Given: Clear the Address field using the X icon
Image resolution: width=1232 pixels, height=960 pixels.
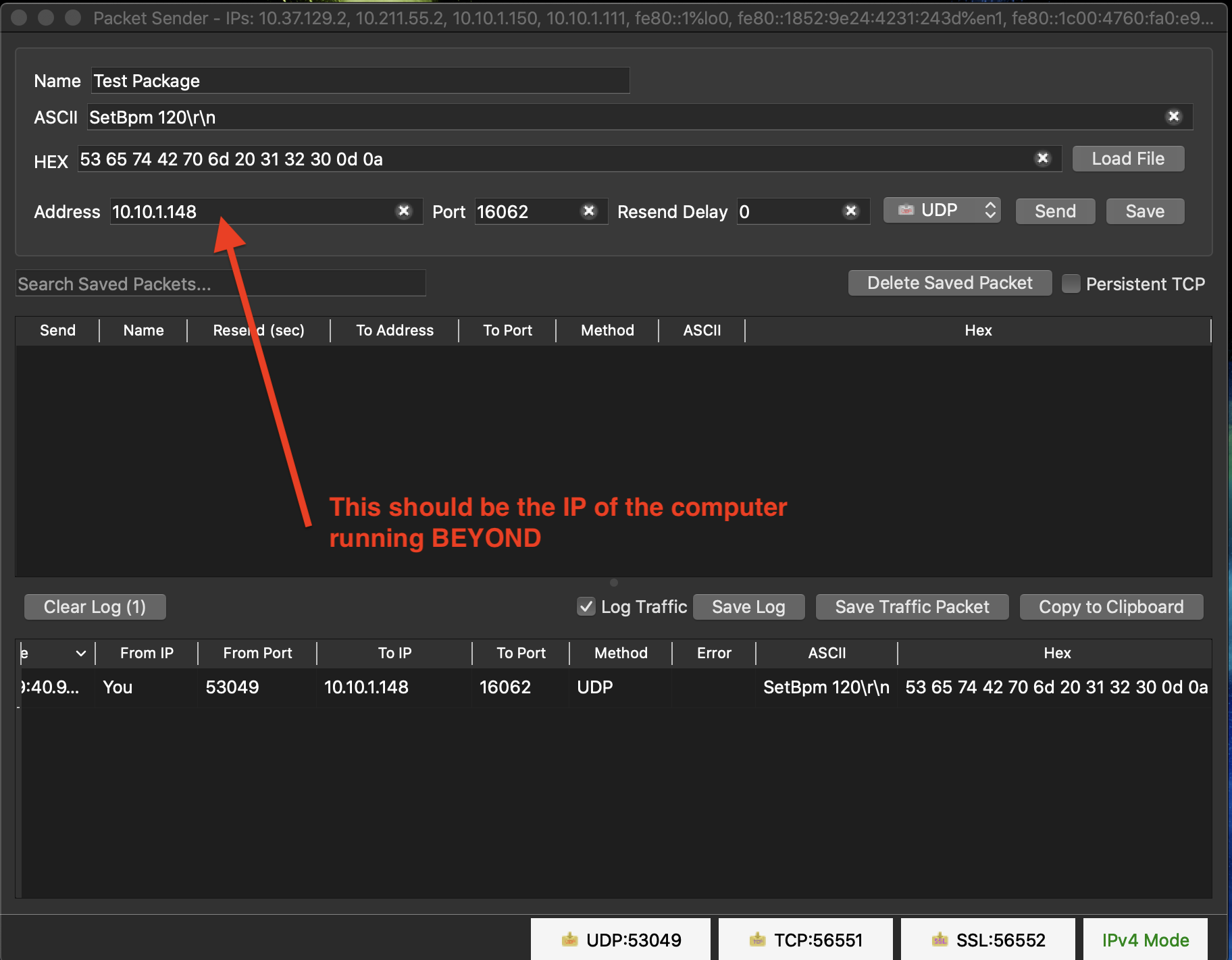Looking at the screenshot, I should [x=404, y=211].
